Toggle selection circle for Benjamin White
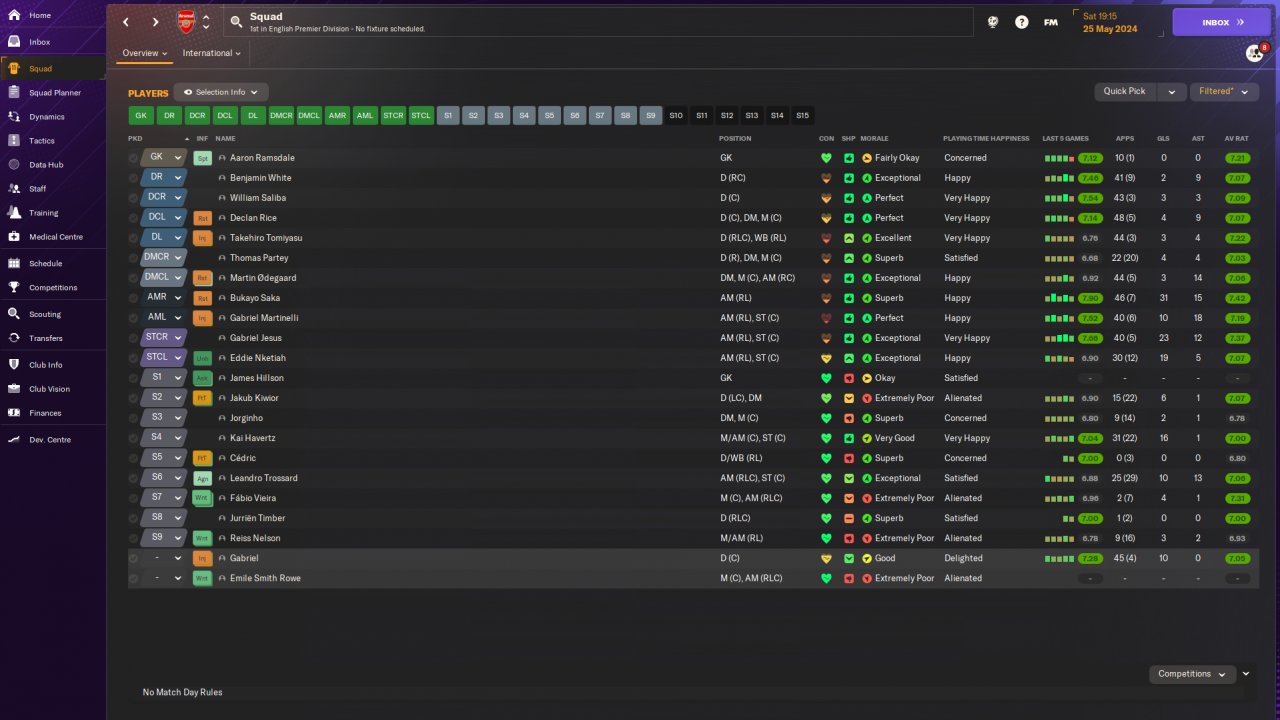1280x720 pixels. point(133,178)
